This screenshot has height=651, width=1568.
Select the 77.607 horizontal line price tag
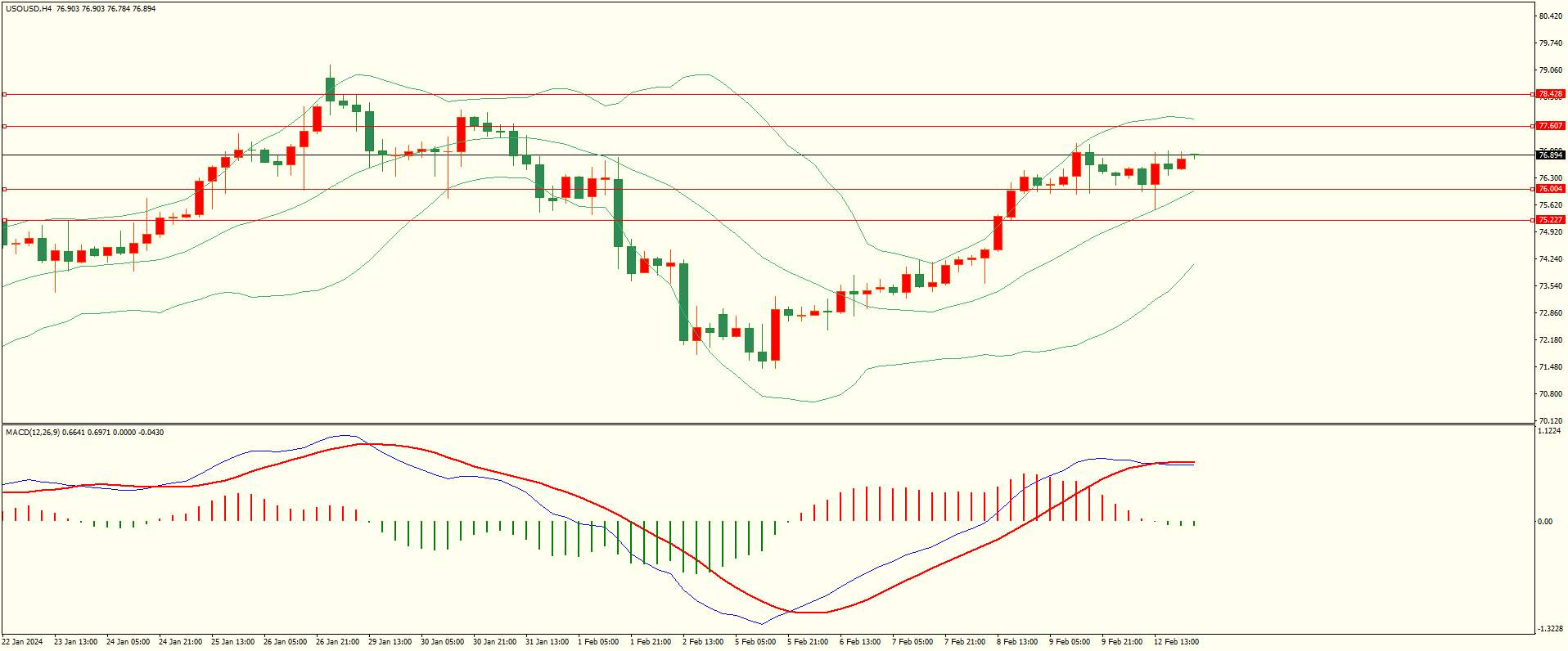click(1551, 126)
